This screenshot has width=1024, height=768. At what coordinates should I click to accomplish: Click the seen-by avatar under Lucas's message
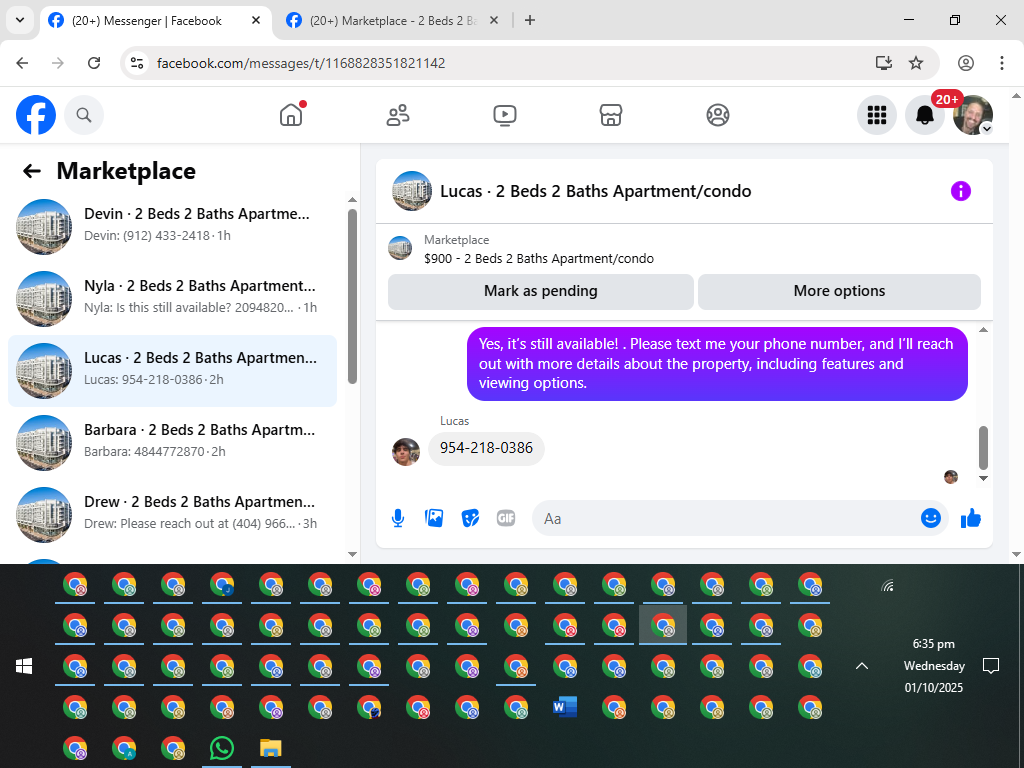coord(951,477)
